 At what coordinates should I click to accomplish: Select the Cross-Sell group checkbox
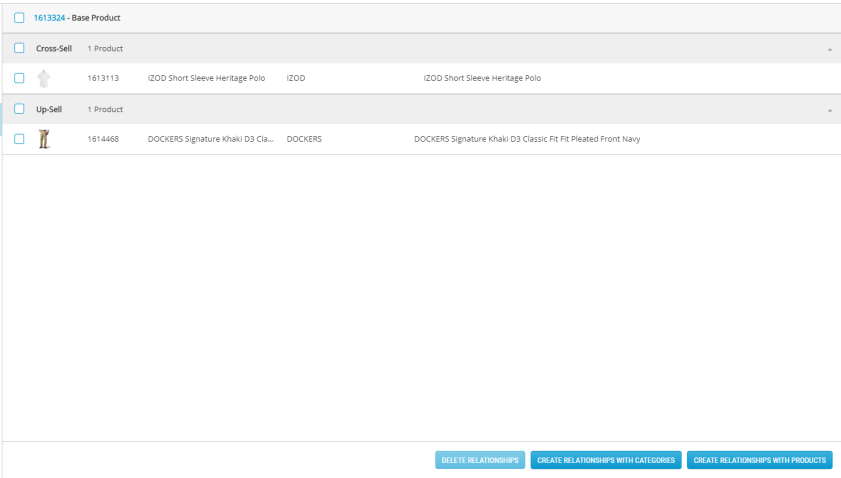click(19, 49)
